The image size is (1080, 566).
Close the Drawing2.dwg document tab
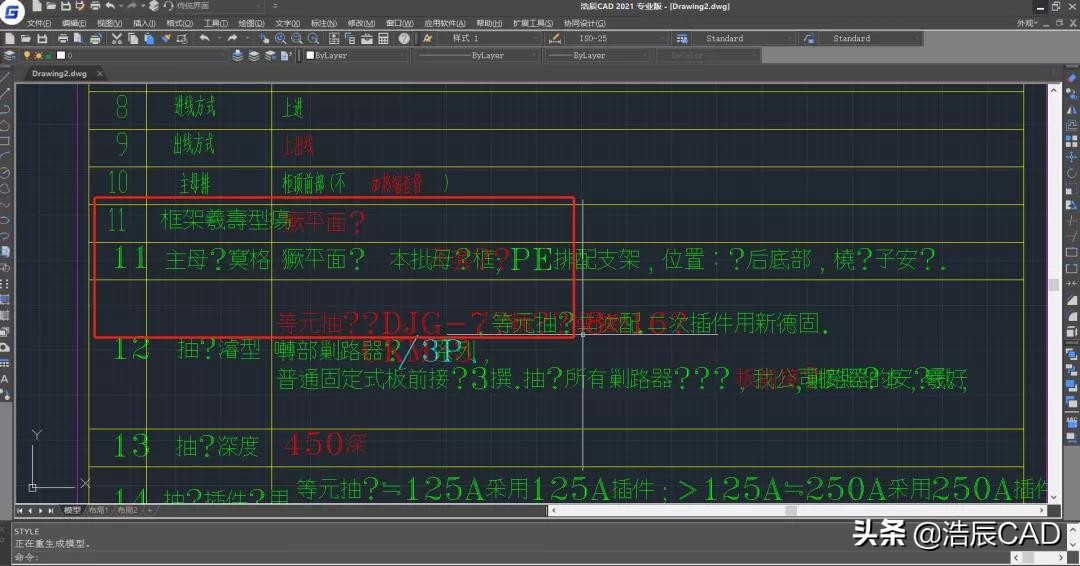[100, 74]
